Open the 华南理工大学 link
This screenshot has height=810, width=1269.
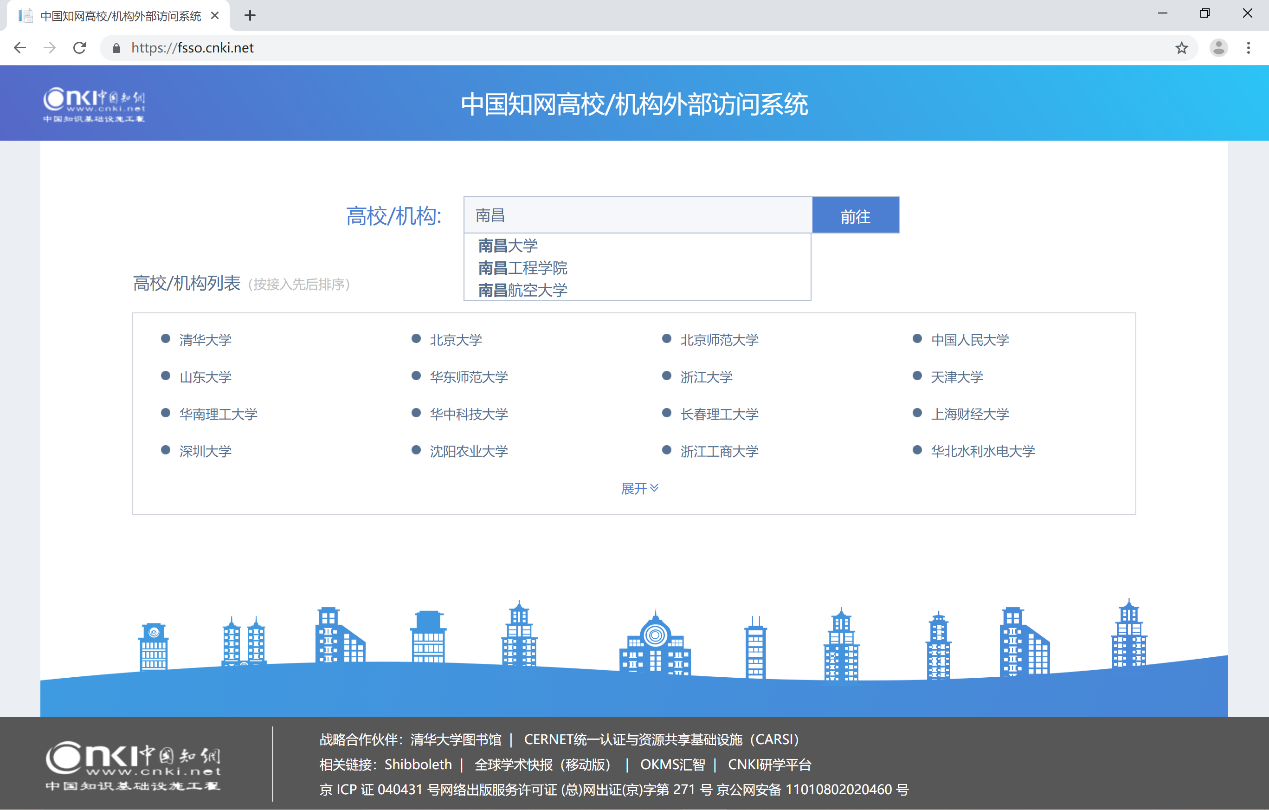(x=218, y=414)
